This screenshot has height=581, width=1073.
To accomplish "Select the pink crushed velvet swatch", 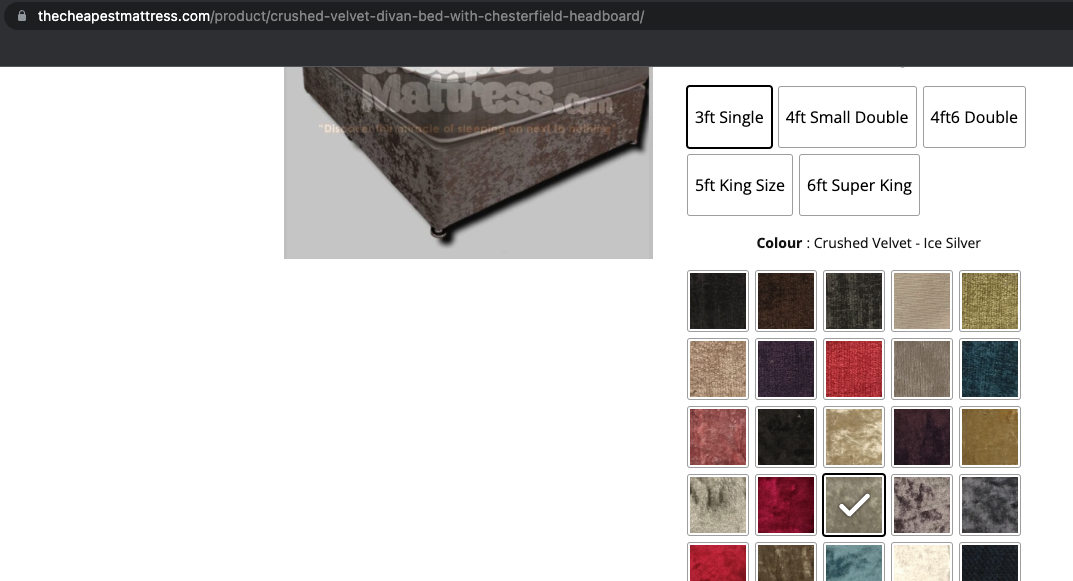I will [718, 437].
